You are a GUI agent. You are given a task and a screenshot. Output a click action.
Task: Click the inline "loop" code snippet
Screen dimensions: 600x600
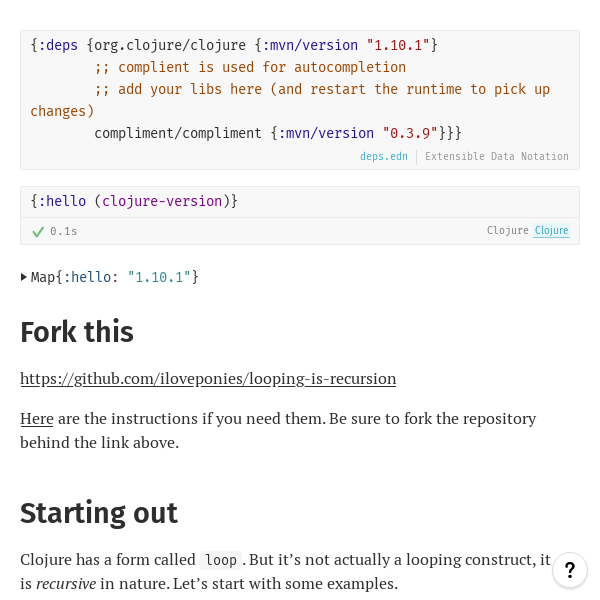(x=221, y=560)
